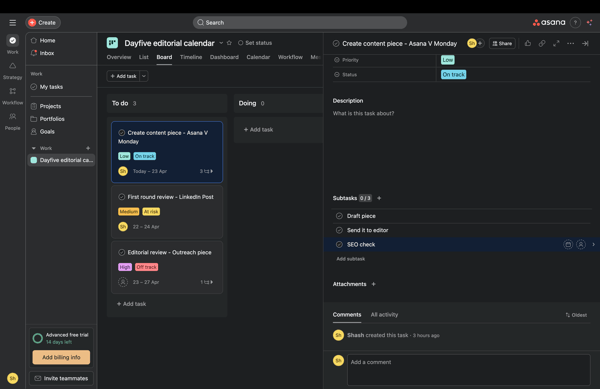Switch to the All activity tab

pyautogui.click(x=384, y=314)
